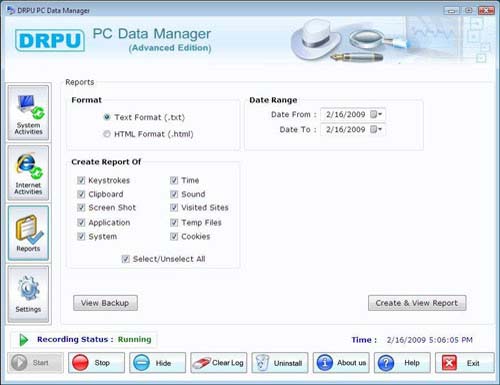This screenshot has width=500, height=385.
Task: Click the (Advanced Edition) subtitle
Action: click(x=170, y=48)
